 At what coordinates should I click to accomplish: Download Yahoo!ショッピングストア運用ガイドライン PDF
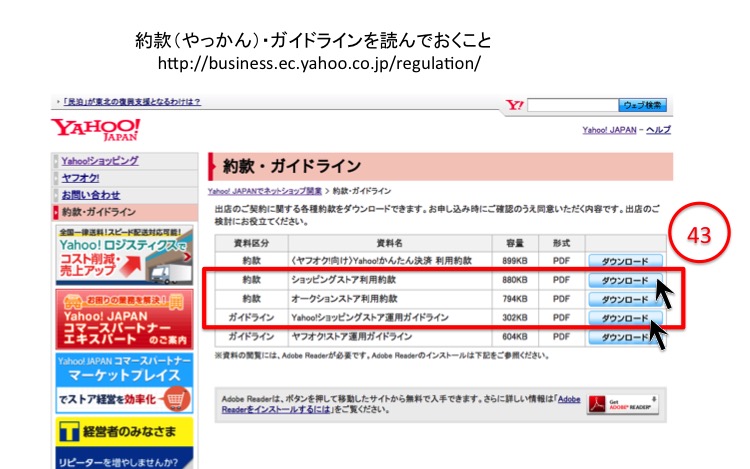click(625, 318)
